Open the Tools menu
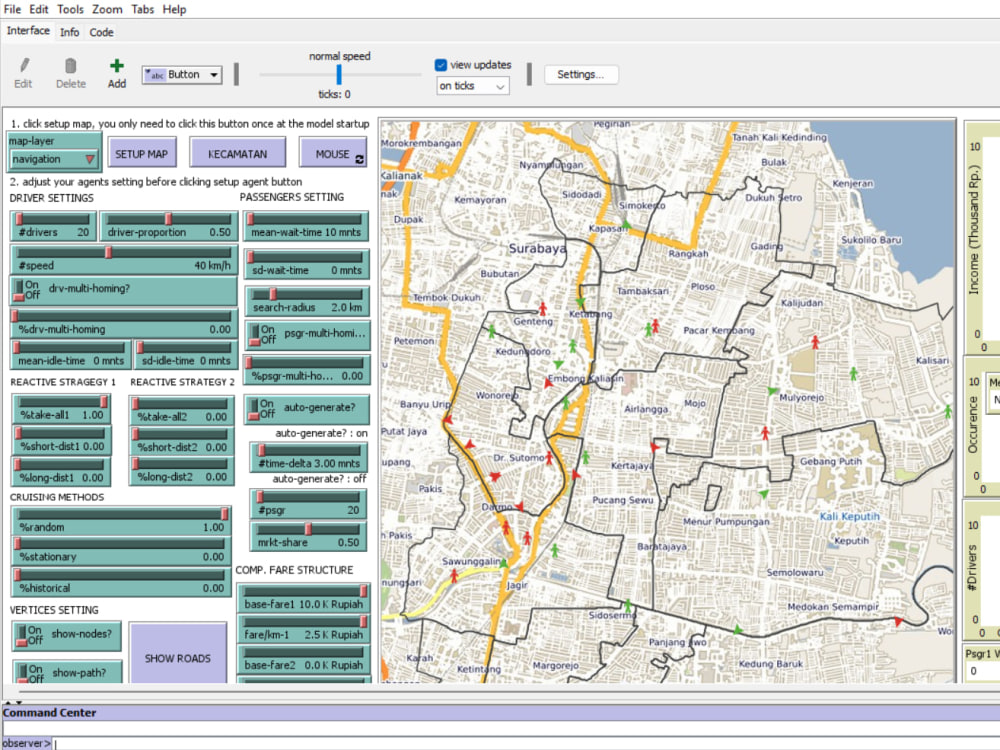Screen dimensions: 1000x750 (69, 9)
